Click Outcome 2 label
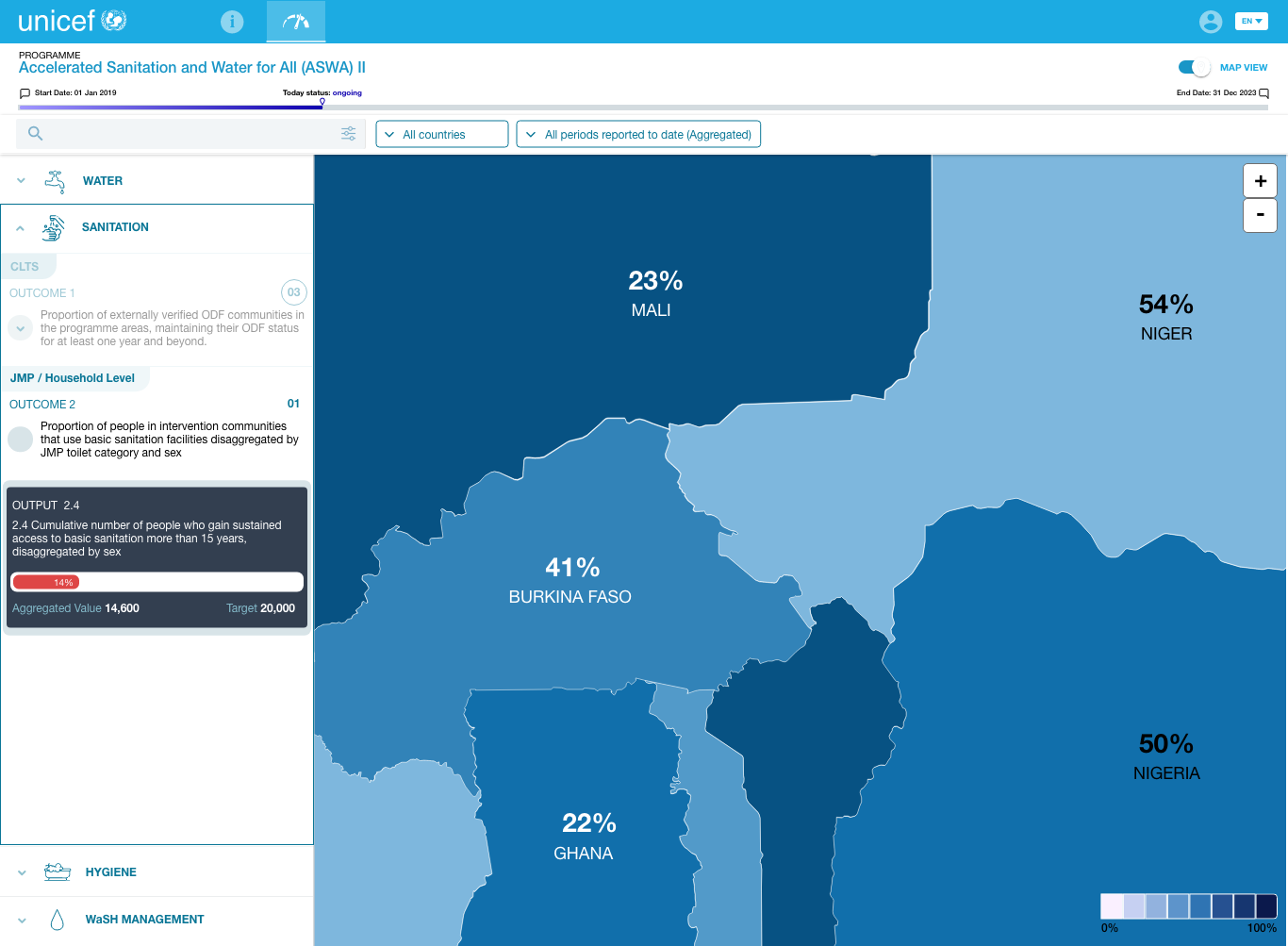 (42, 405)
